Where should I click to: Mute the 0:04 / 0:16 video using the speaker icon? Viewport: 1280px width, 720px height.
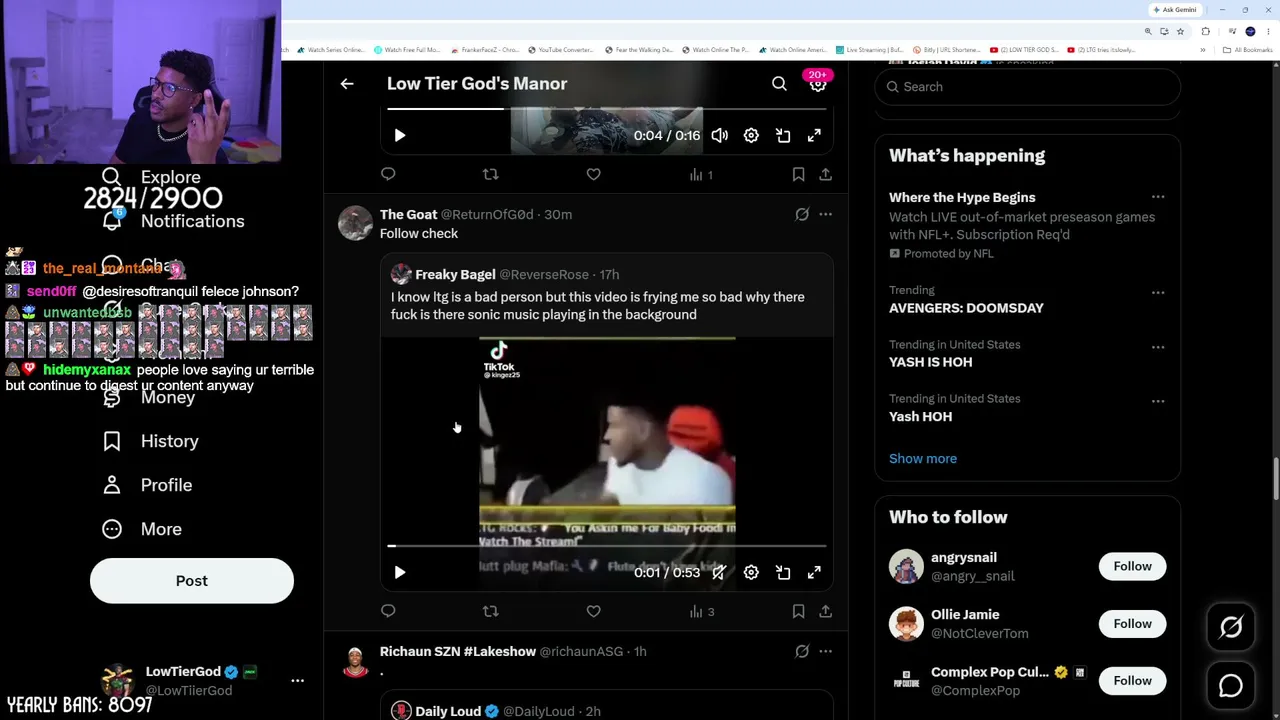point(719,136)
